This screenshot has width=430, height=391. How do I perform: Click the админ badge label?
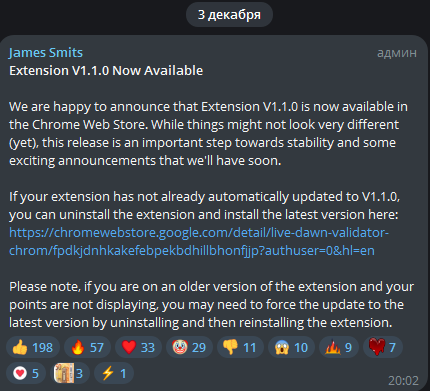coord(397,53)
